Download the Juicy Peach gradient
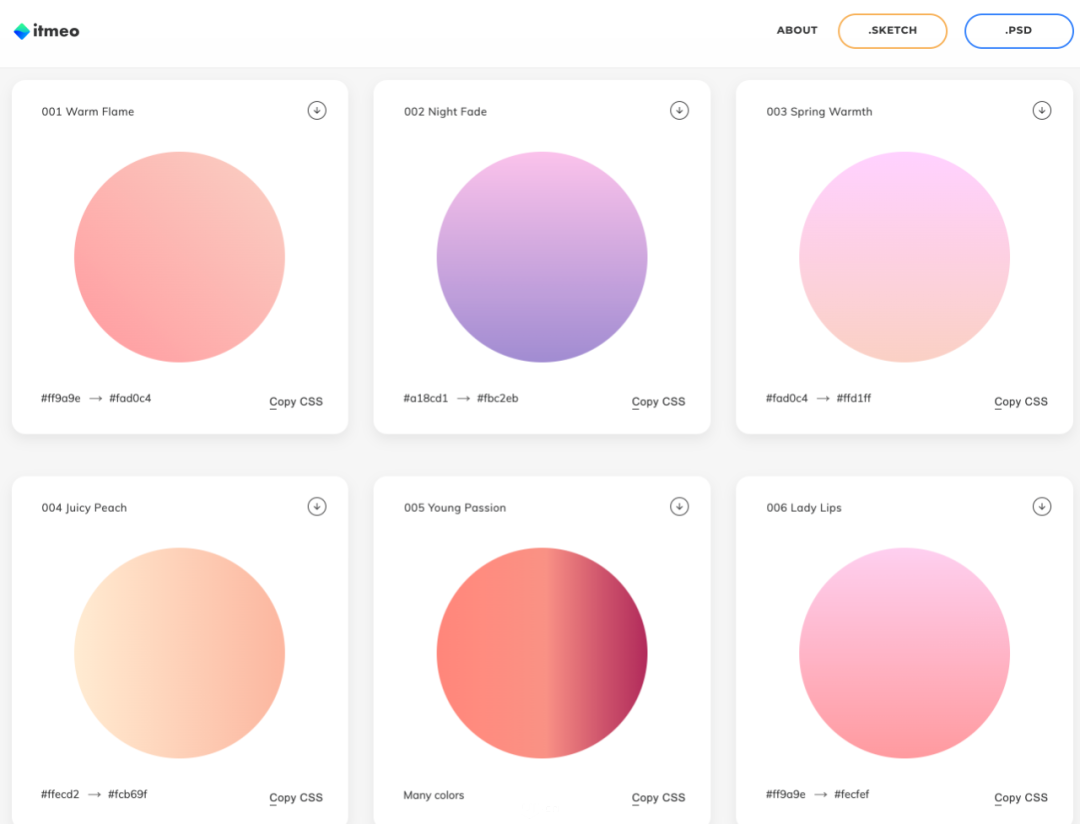1080x824 pixels. coord(317,506)
